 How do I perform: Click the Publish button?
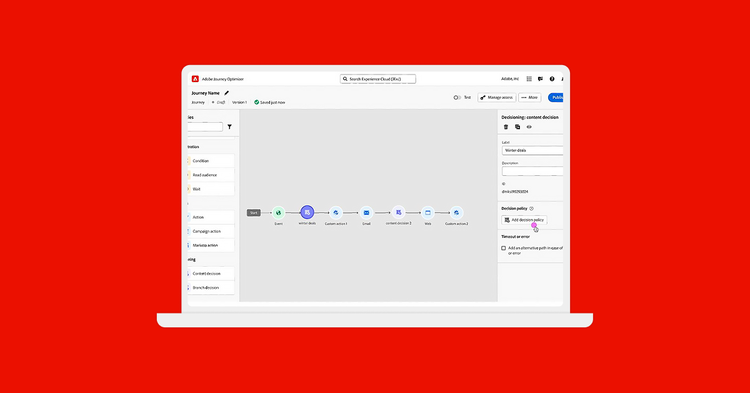tap(556, 98)
